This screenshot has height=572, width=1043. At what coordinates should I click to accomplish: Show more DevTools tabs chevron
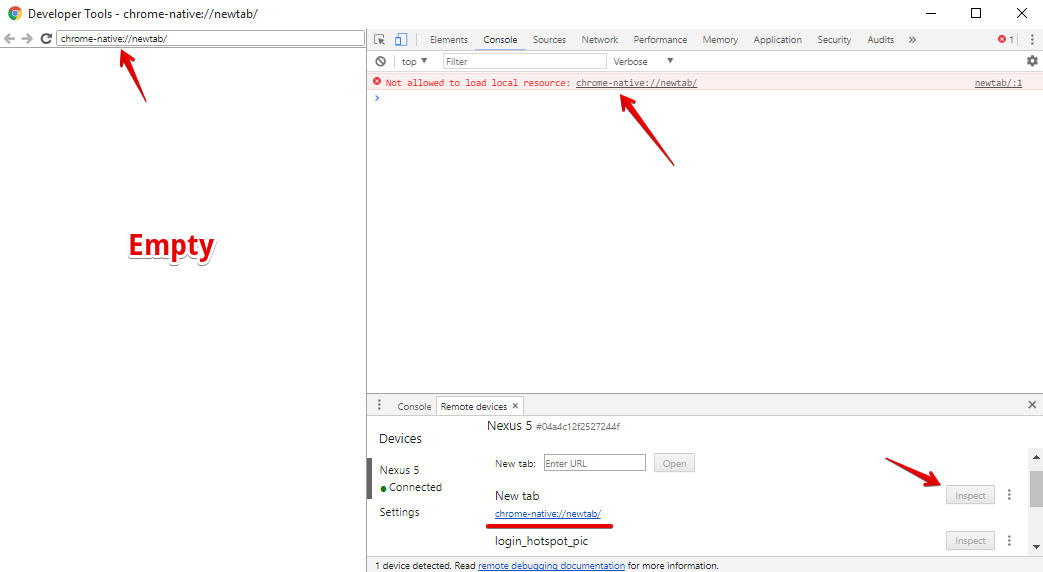913,40
